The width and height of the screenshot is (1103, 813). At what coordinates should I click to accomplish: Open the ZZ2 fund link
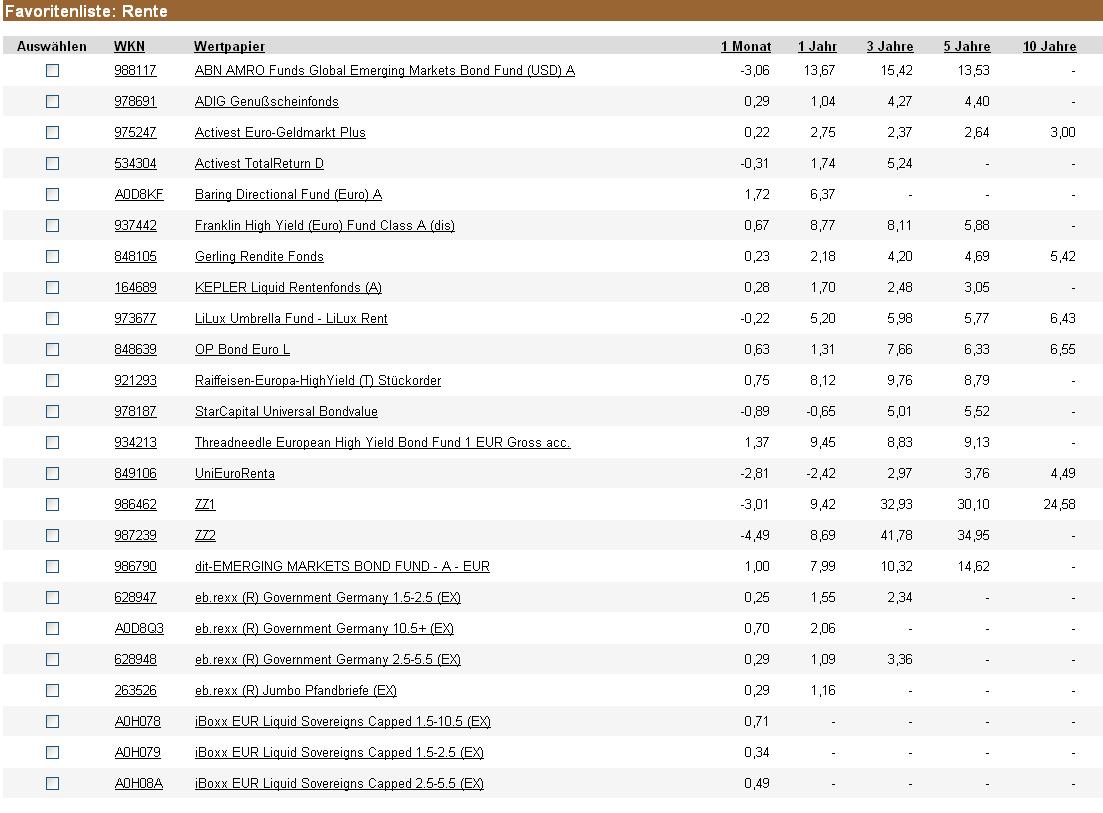tap(205, 535)
